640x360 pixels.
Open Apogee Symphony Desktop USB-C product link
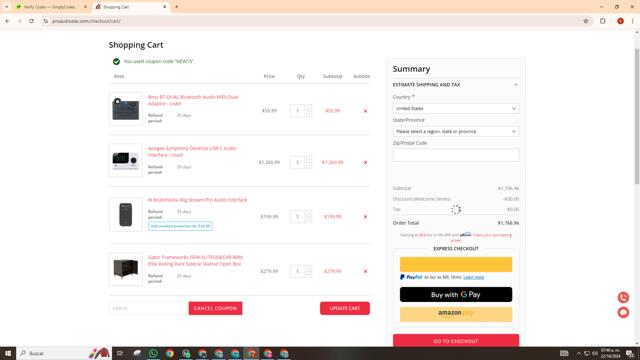click(192, 151)
